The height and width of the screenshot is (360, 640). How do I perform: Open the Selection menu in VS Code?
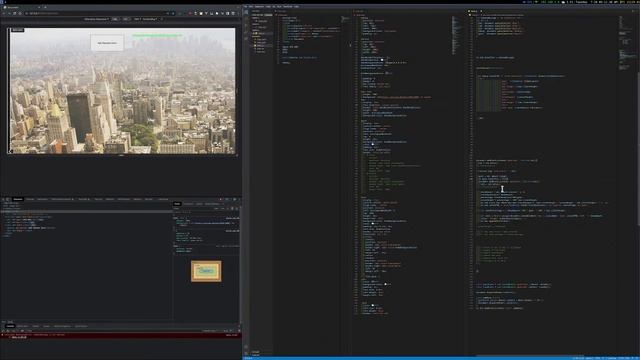tap(259, 7)
